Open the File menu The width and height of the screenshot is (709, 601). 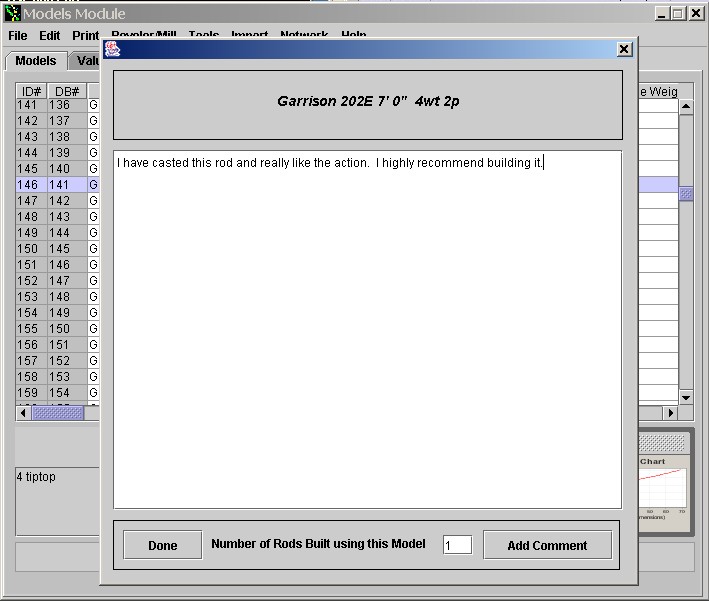point(18,35)
